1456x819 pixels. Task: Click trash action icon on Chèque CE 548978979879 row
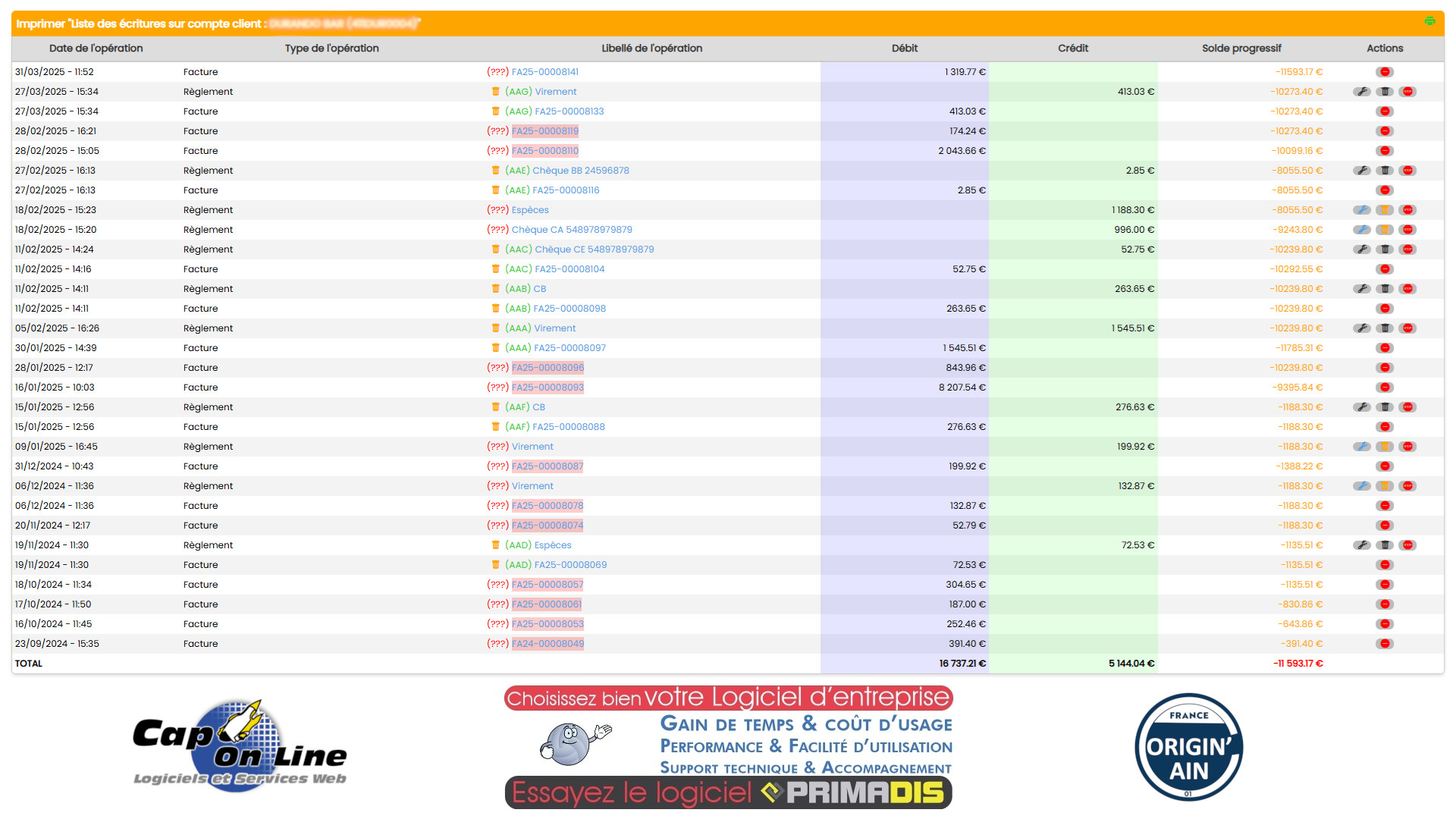[x=1385, y=249]
